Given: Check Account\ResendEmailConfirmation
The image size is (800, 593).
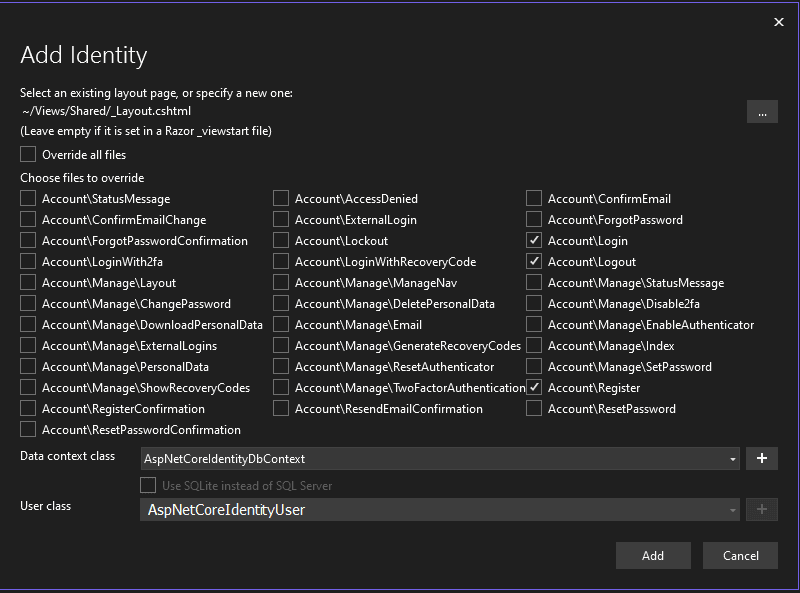Looking at the screenshot, I should pos(281,408).
